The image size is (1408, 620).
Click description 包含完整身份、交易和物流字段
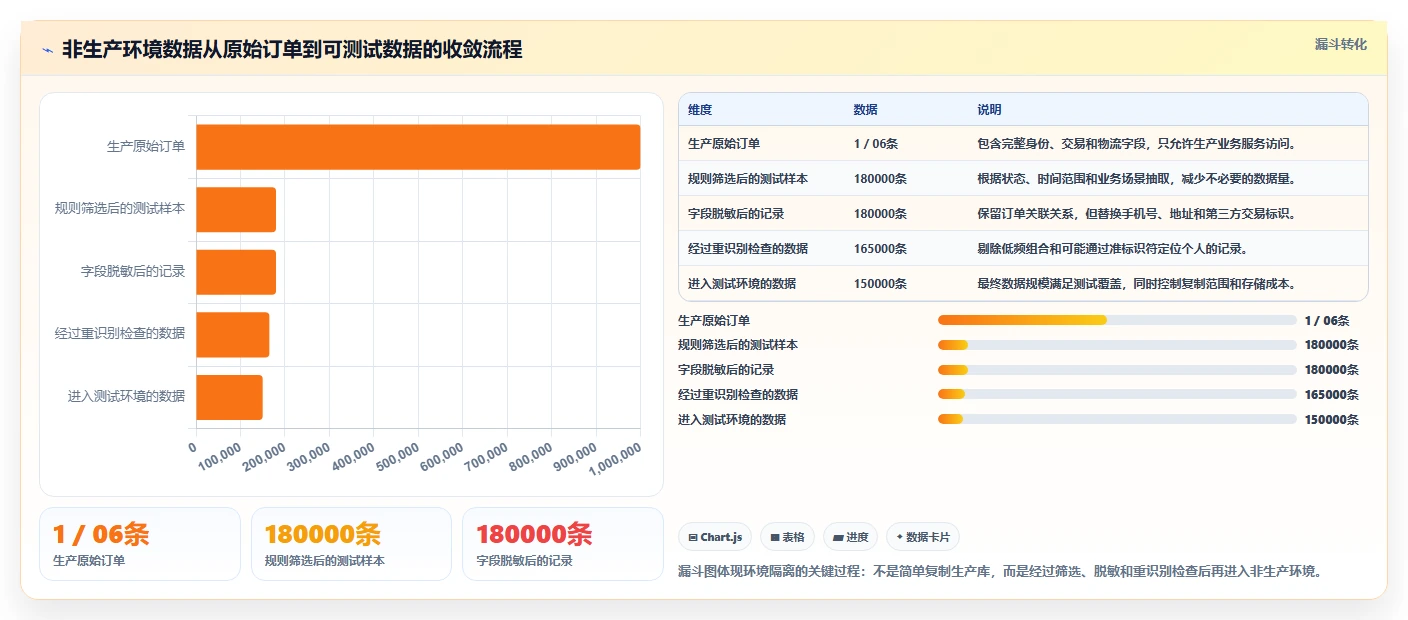1137,143
